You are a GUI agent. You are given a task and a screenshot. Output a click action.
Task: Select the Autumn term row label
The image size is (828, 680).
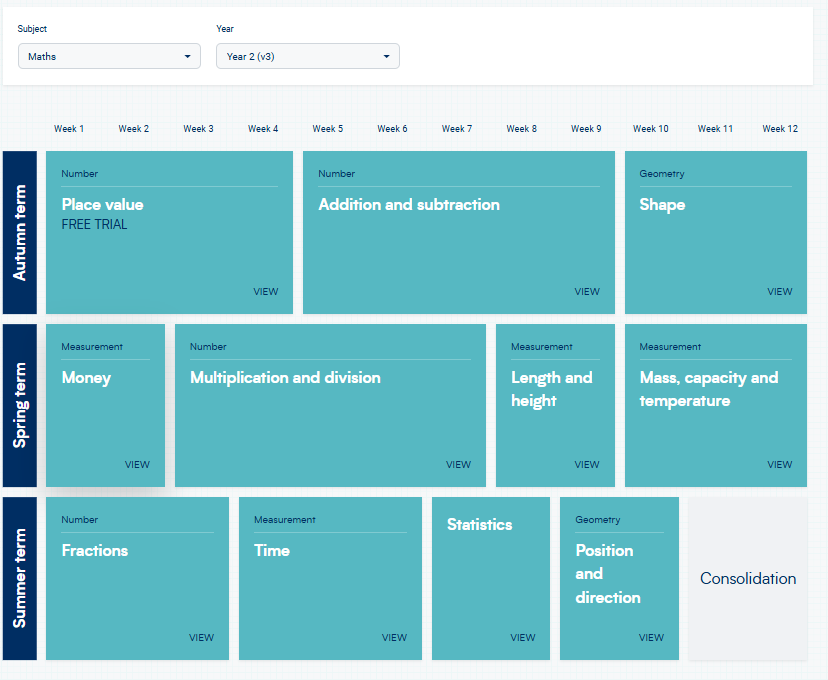[x=20, y=232]
